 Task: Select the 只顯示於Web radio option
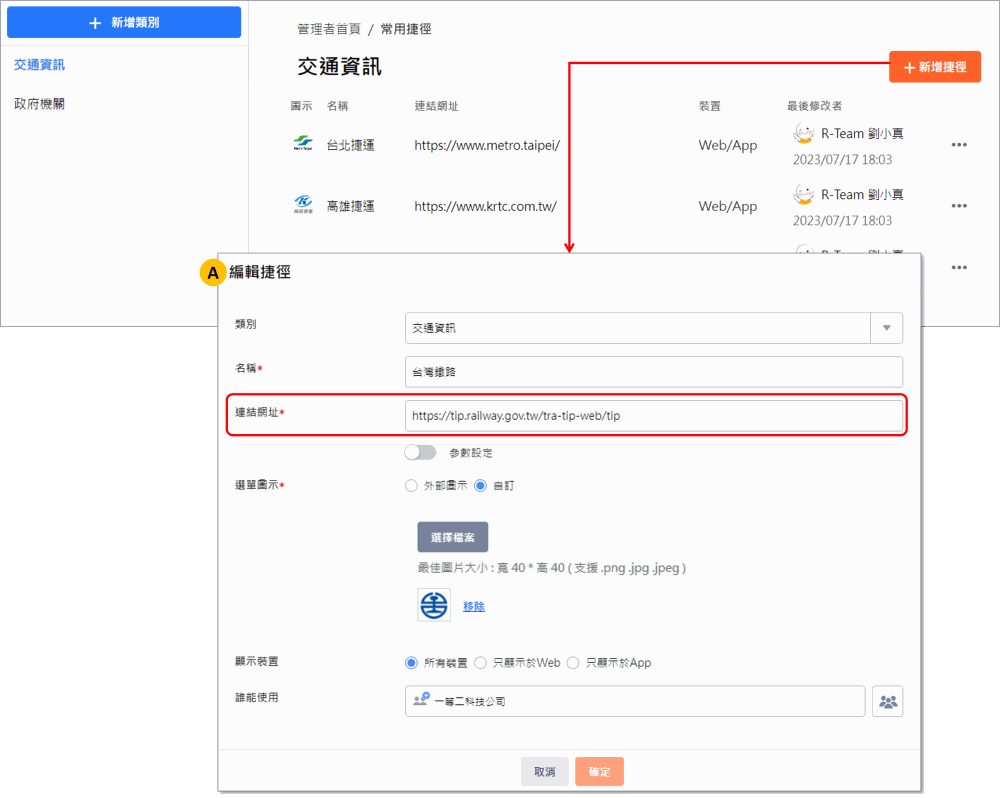[480, 663]
